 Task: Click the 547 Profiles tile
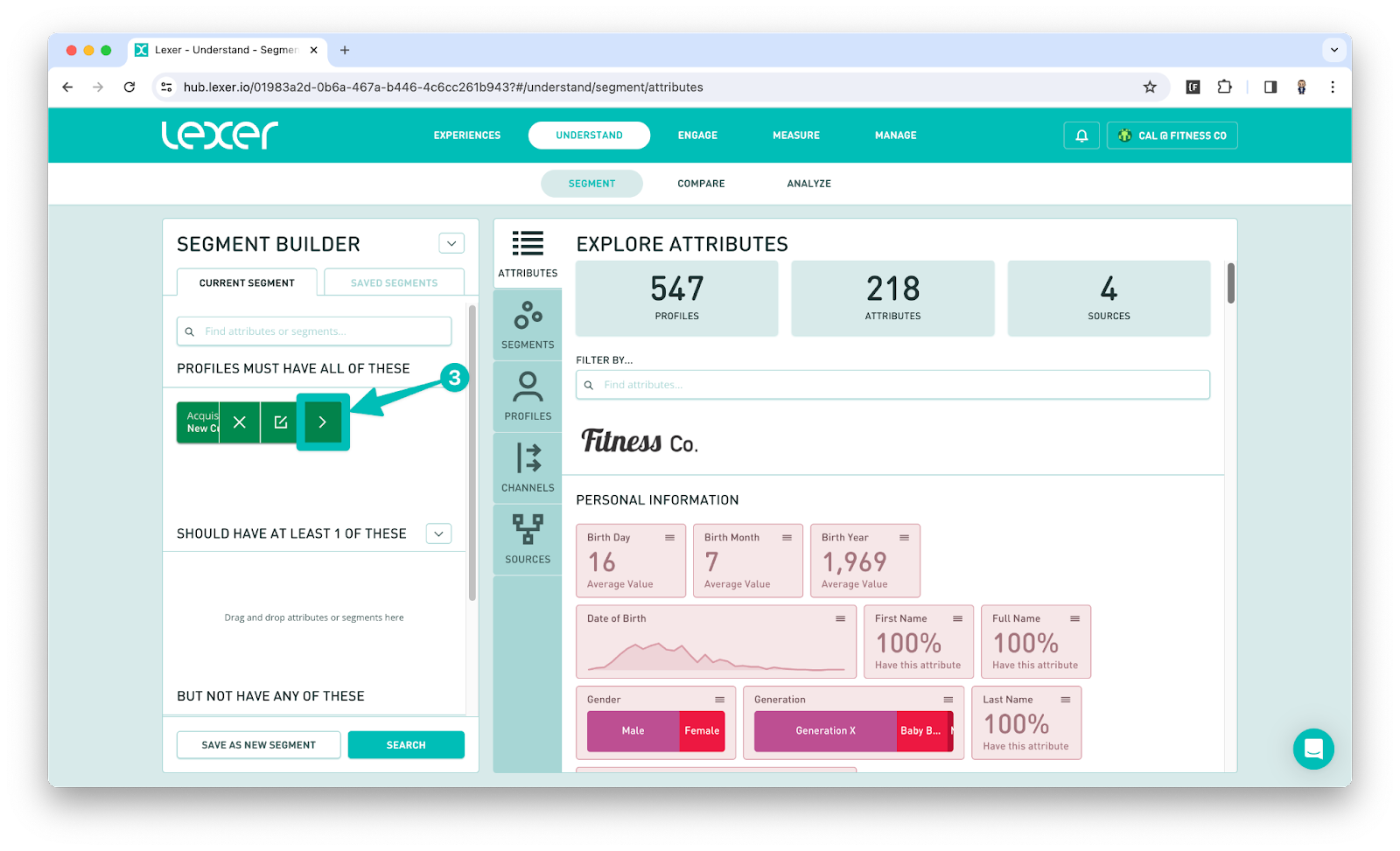click(676, 298)
